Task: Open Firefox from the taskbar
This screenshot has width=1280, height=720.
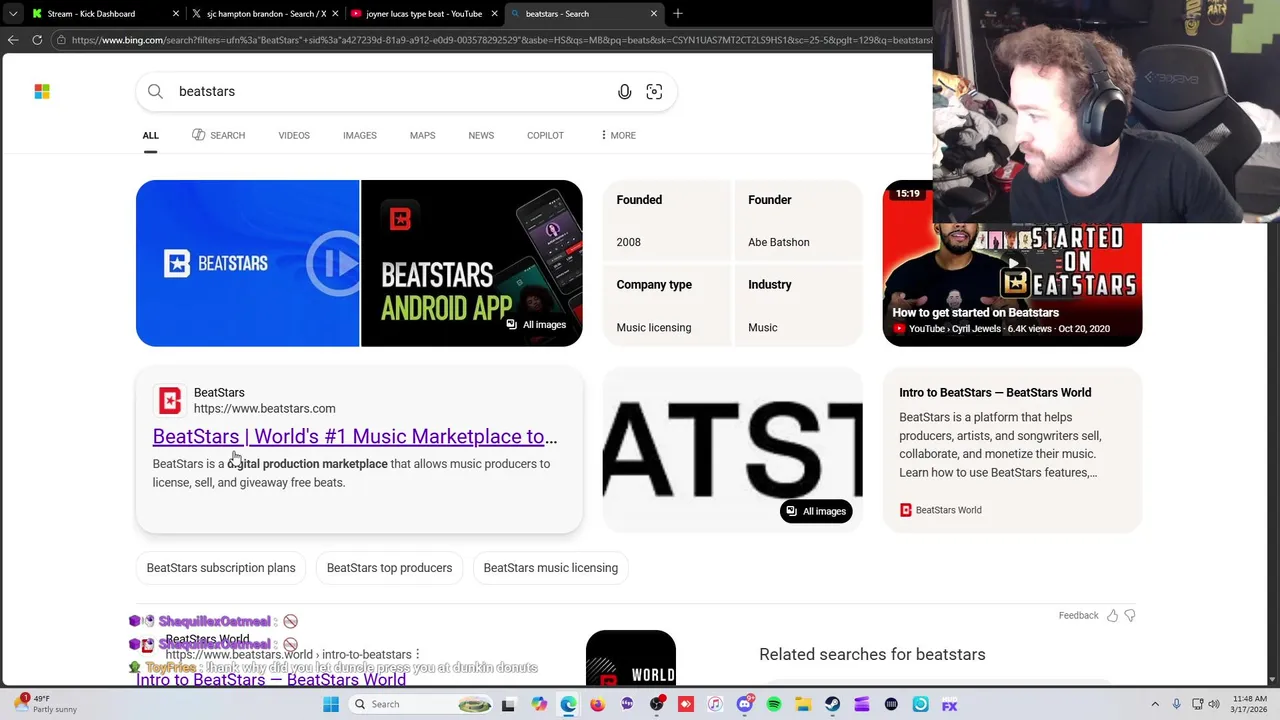Action: coord(597,704)
